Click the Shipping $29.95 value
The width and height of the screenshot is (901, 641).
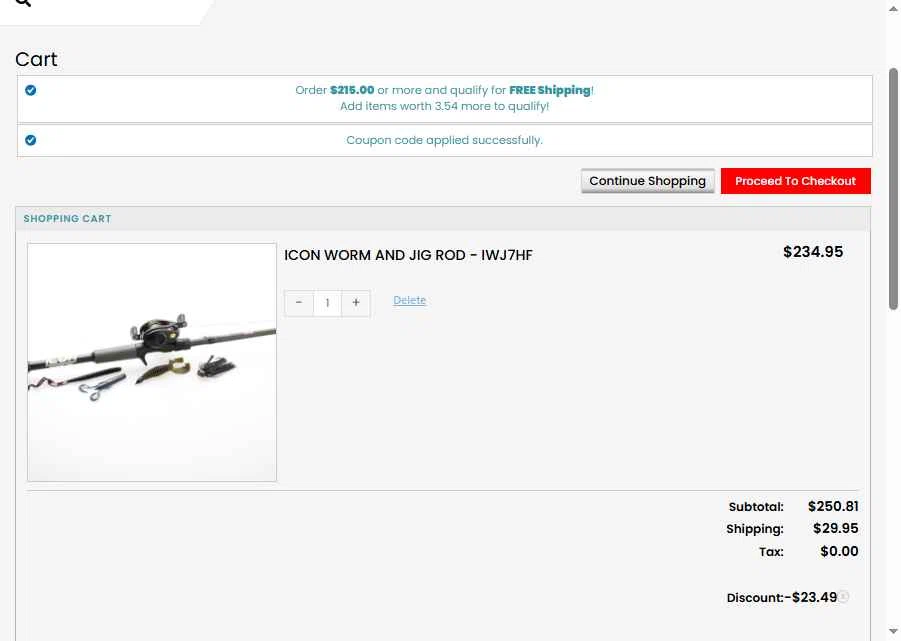(835, 528)
